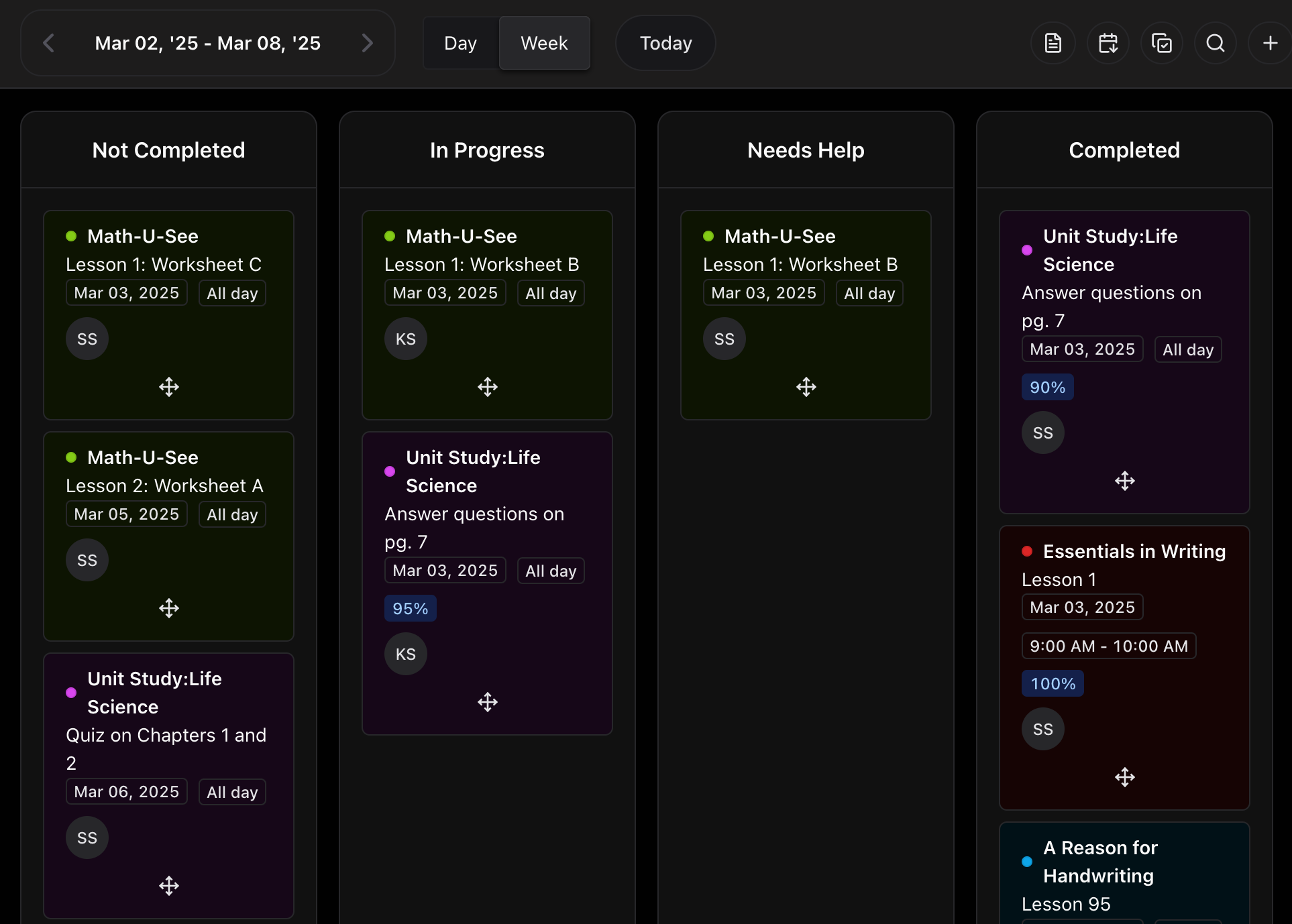Switch to the Week view tab
The height and width of the screenshot is (924, 1292).
coord(544,43)
